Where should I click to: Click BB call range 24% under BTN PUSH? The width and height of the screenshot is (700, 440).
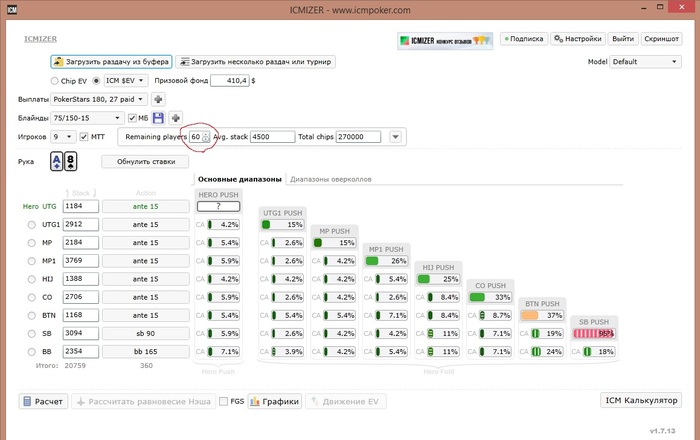[x=547, y=352]
